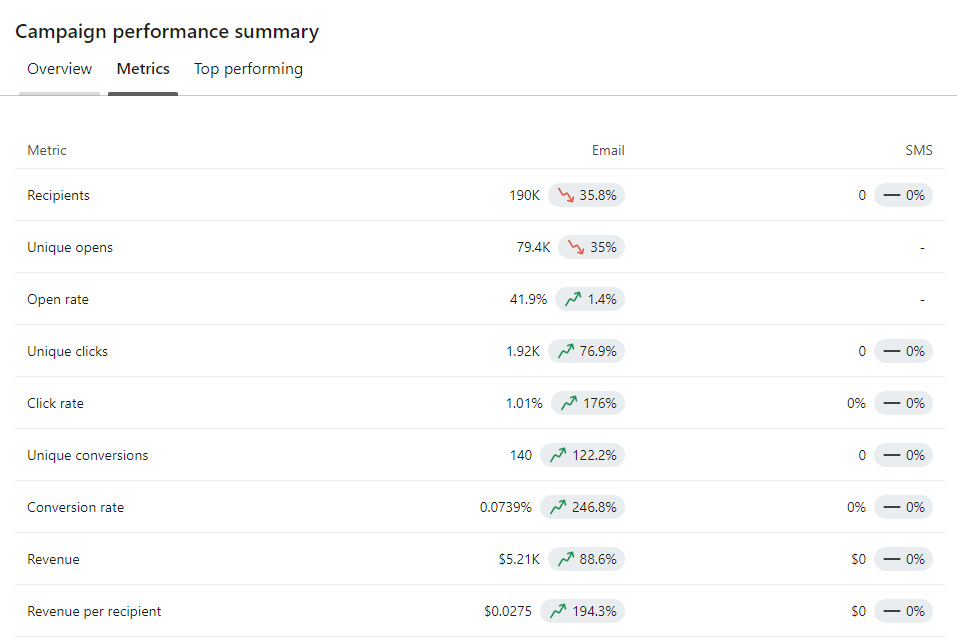957x641 pixels.
Task: Click the red down-trend icon beside Unique opens
Action: pyautogui.click(x=575, y=248)
